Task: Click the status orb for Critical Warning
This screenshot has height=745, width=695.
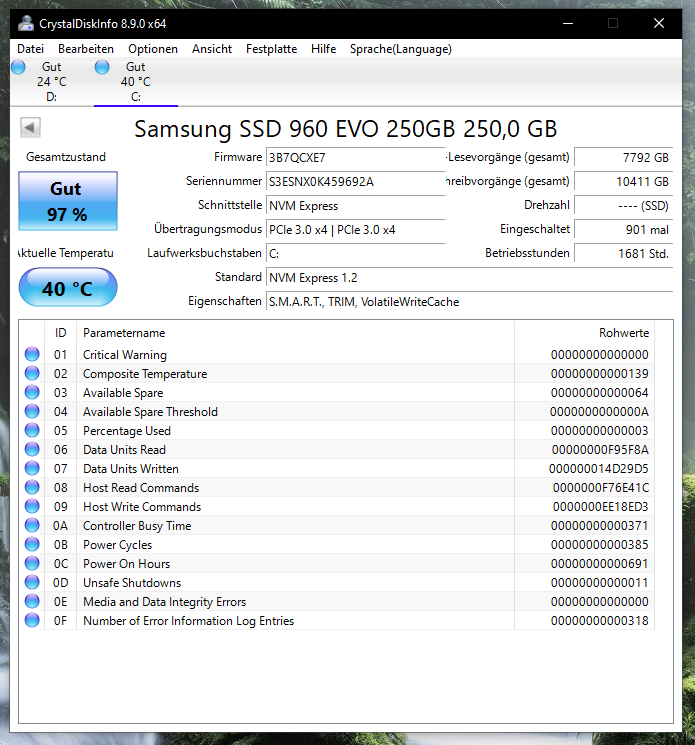Action: click(32, 354)
